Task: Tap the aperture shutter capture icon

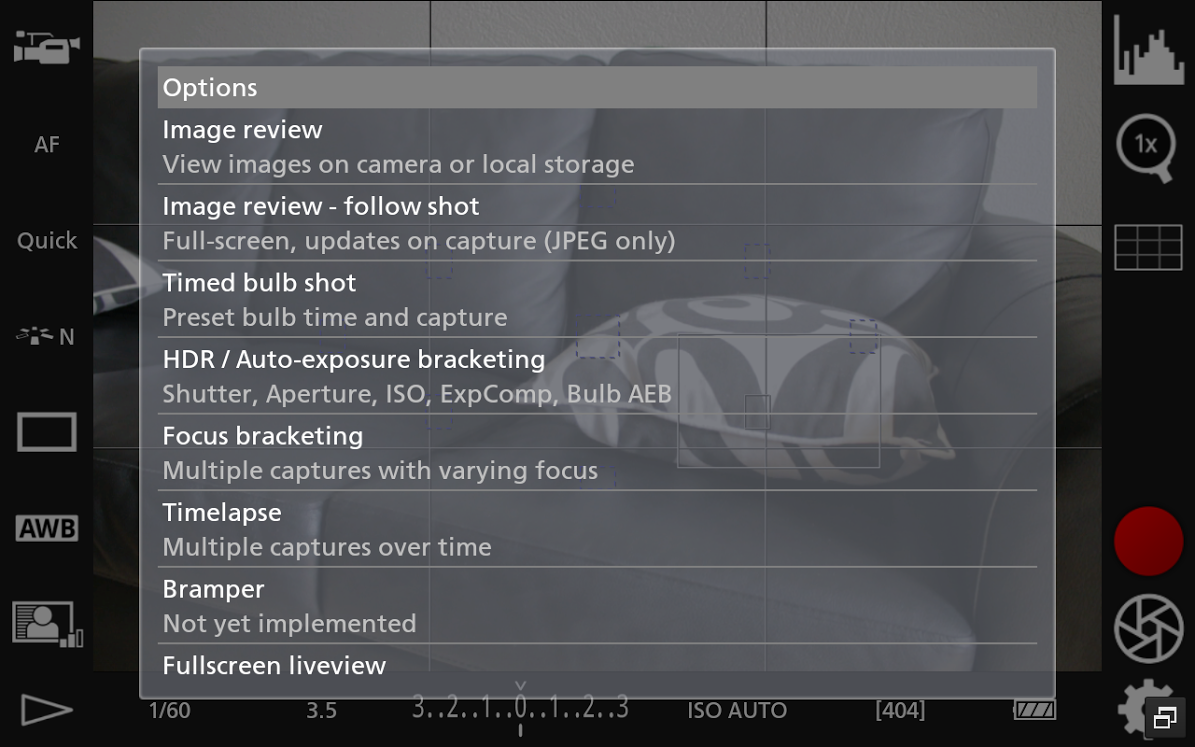Action: tap(1148, 629)
